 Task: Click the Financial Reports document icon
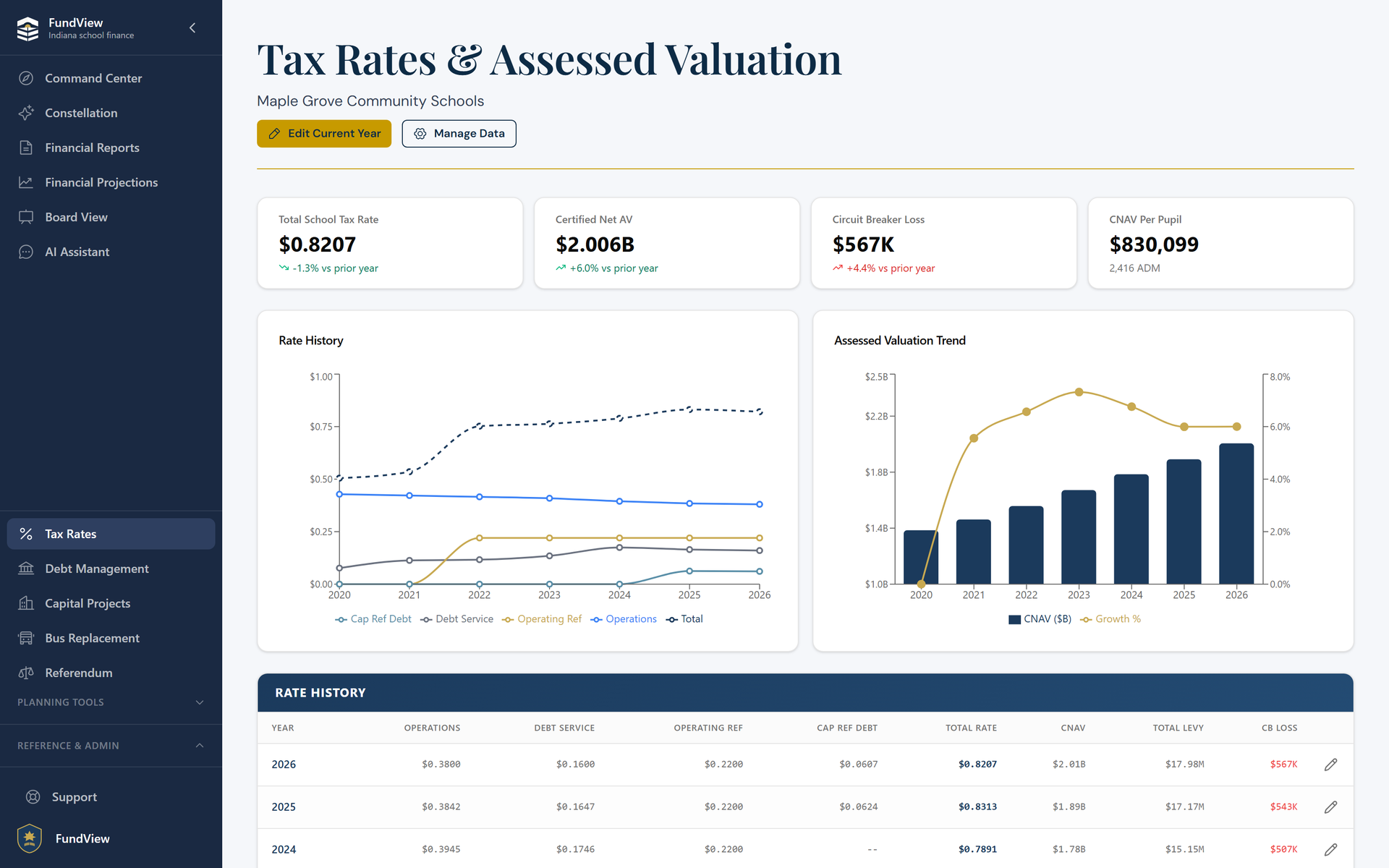[x=26, y=148]
